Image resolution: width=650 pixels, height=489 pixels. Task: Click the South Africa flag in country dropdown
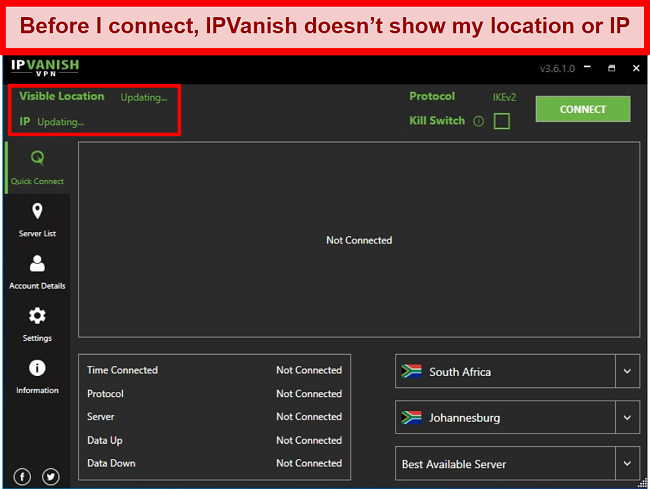click(411, 371)
